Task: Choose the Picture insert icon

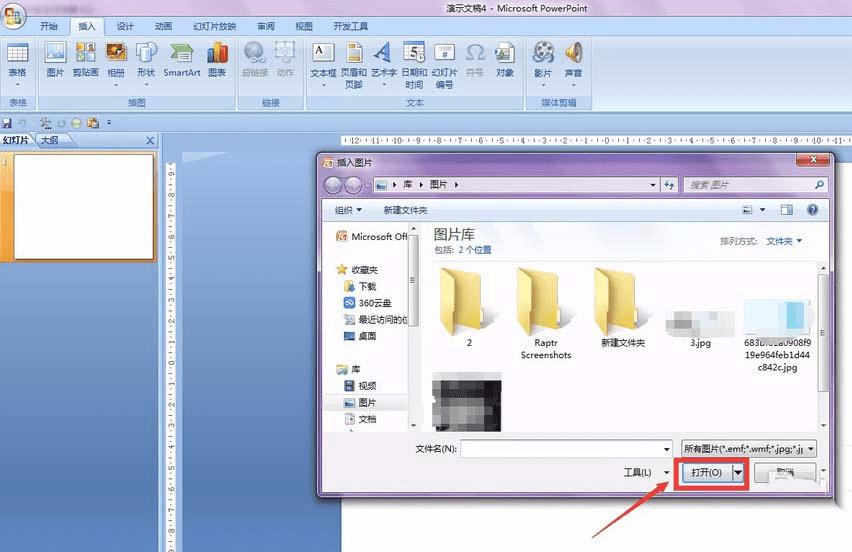Action: point(55,59)
